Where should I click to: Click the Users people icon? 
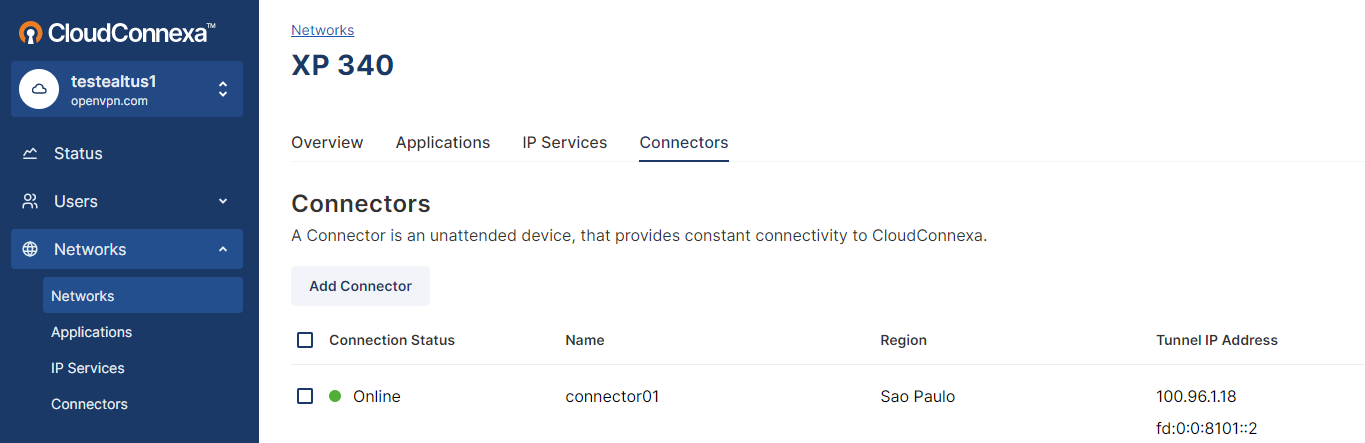(x=30, y=201)
